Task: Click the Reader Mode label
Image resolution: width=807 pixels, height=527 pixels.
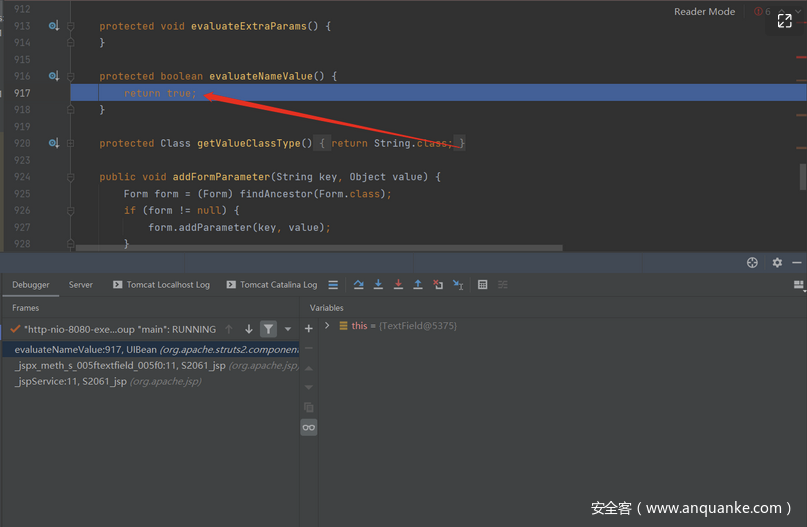Action: [704, 12]
